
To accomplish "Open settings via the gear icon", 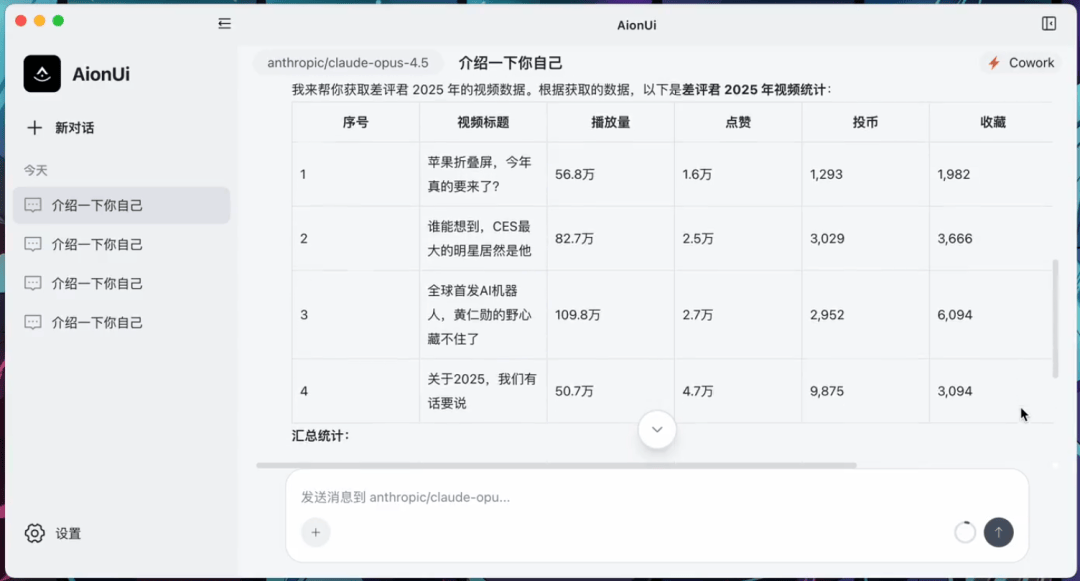I will (36, 533).
